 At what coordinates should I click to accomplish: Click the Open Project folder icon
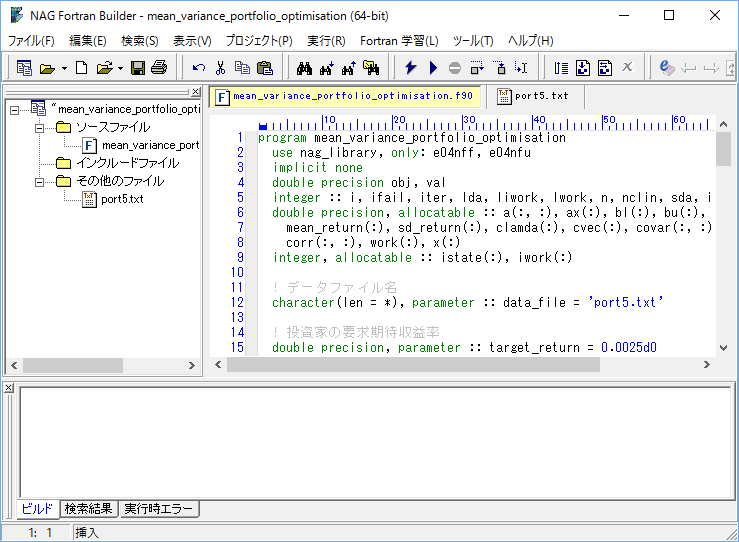pos(47,69)
